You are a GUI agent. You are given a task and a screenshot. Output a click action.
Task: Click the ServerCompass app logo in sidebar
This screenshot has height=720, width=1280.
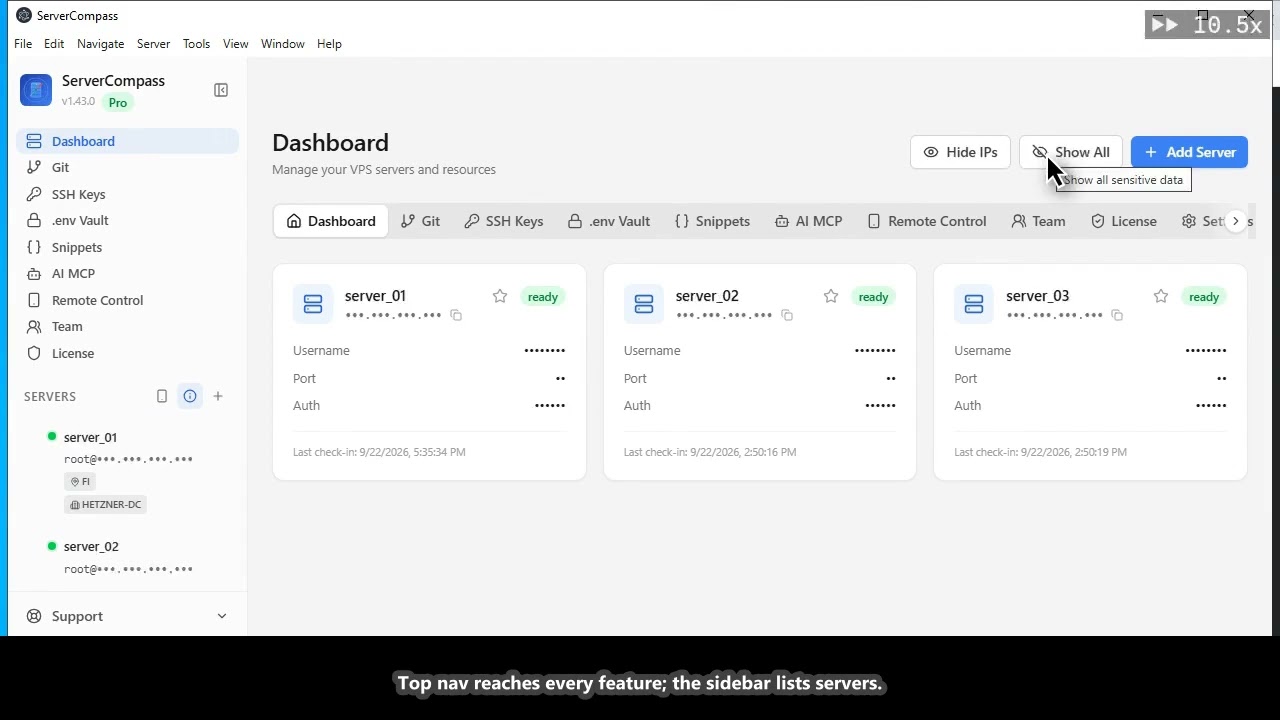point(36,90)
